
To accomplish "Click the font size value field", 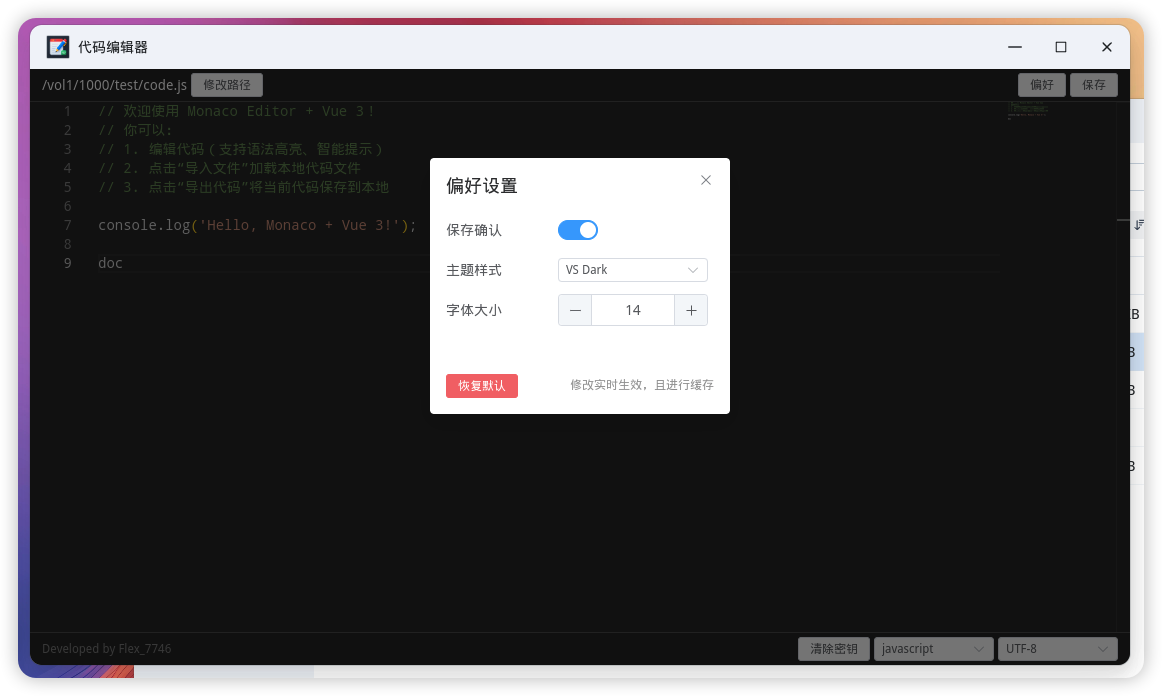I will [x=633, y=310].
